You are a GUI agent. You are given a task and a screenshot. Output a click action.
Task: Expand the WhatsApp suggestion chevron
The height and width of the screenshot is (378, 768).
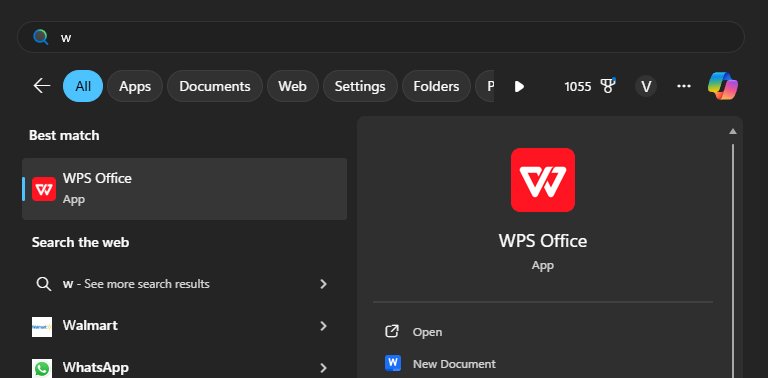(323, 368)
